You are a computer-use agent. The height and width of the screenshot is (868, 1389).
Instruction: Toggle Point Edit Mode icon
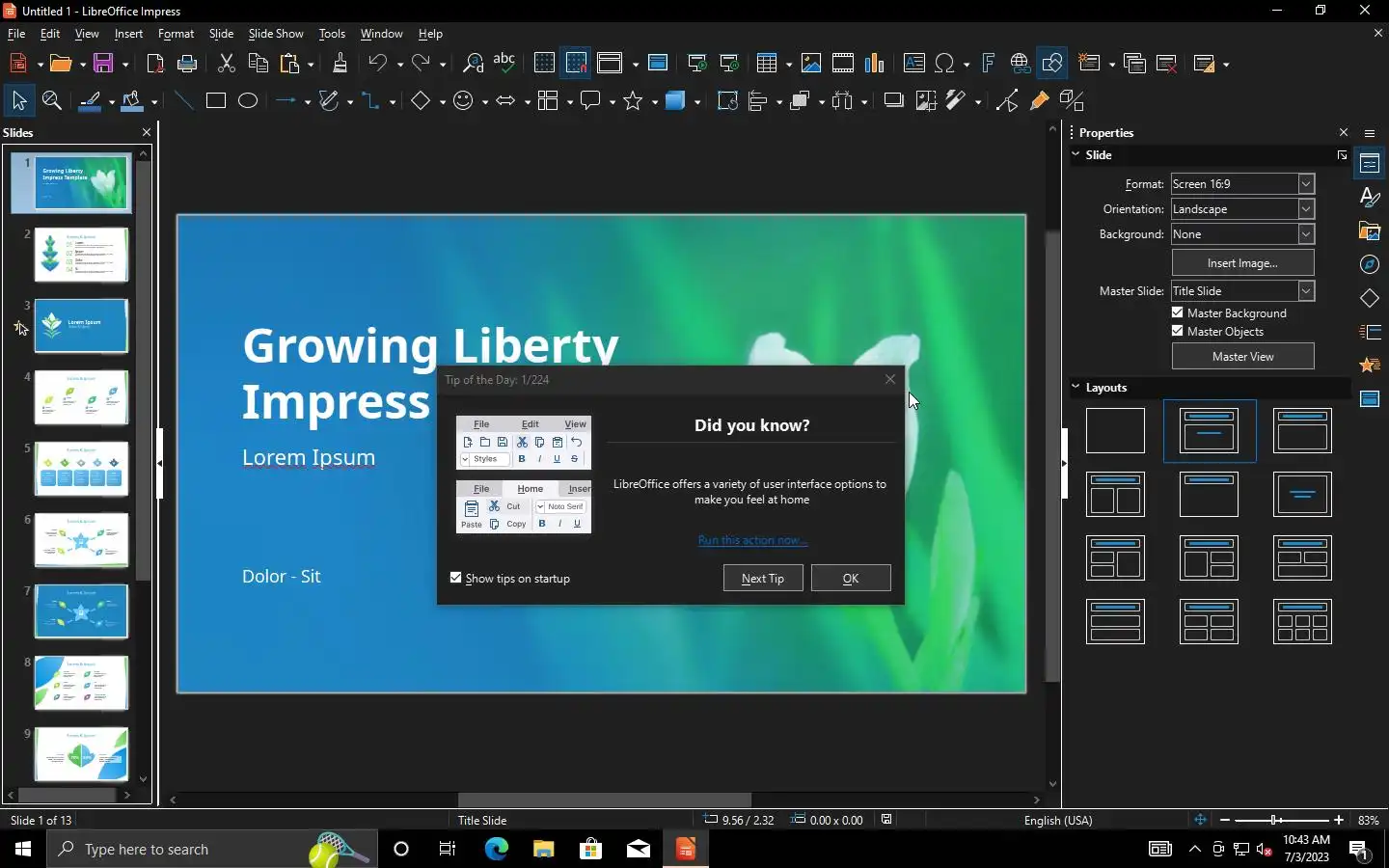[x=1007, y=100]
